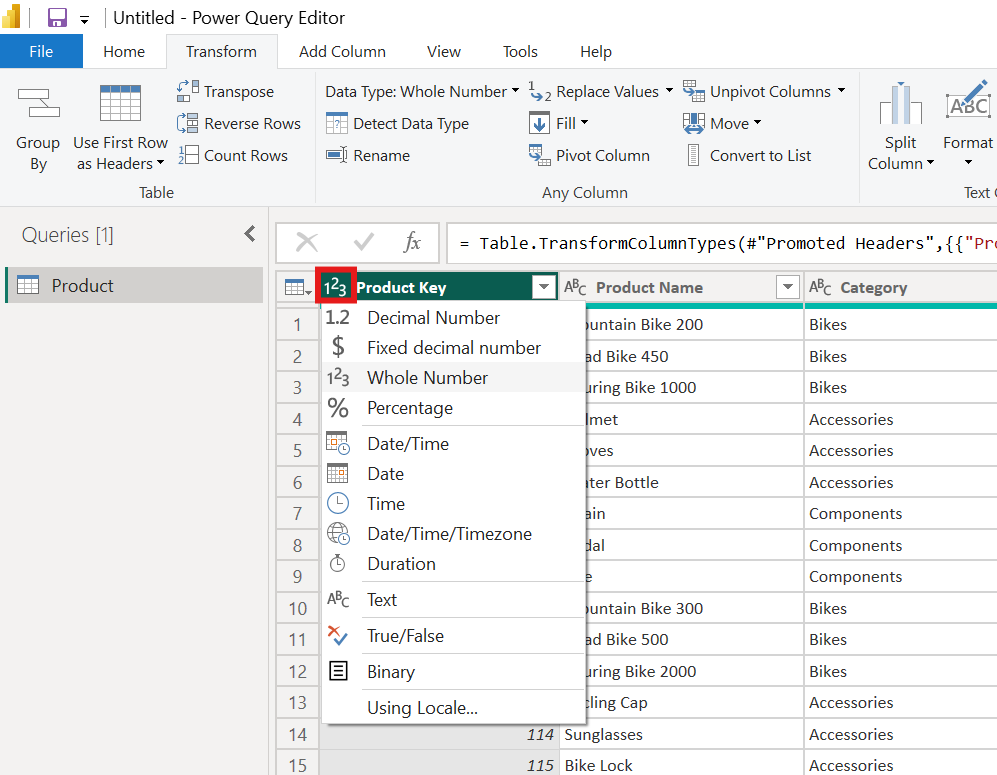Expand the Split Column dropdown arrow
The width and height of the screenshot is (997, 775).
(930, 163)
